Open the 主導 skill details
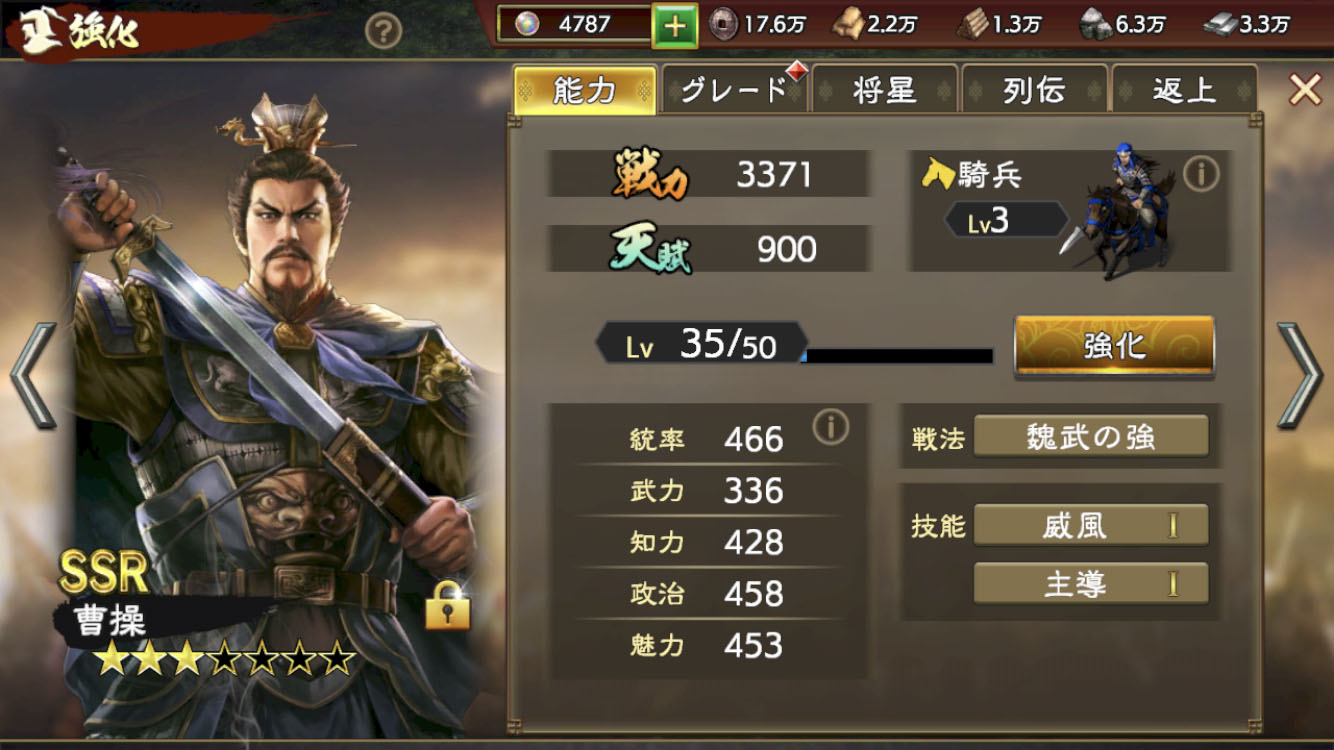Viewport: 1334px width, 750px height. [x=1091, y=584]
